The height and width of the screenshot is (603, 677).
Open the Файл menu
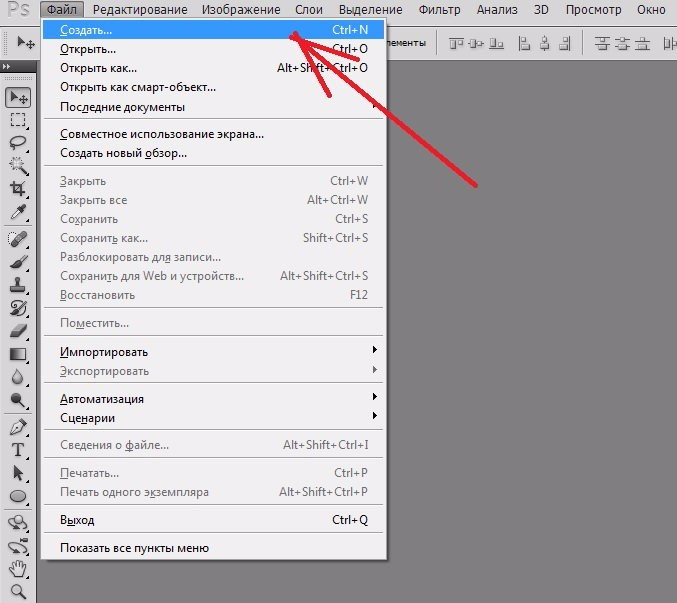(x=62, y=9)
